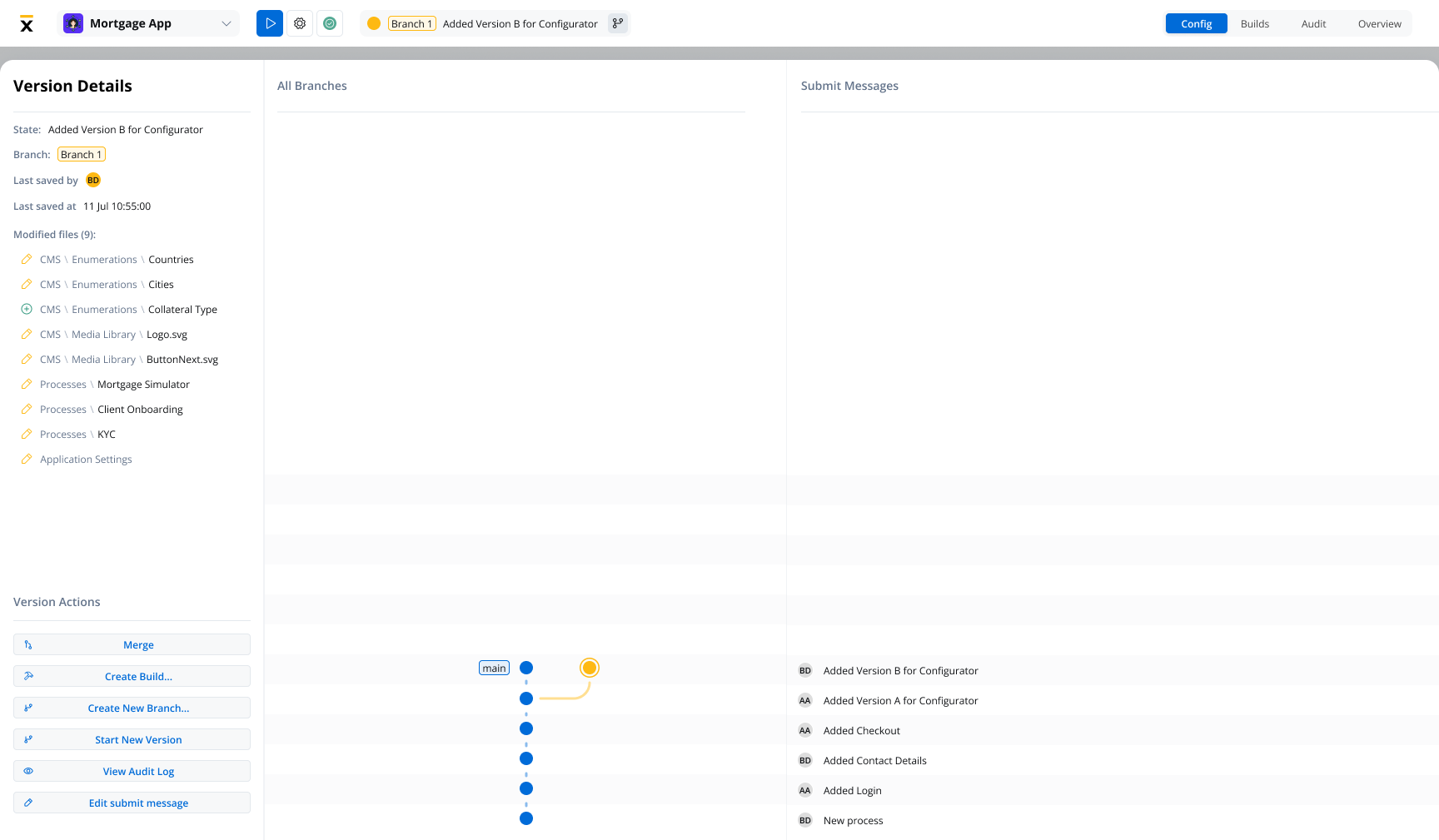This screenshot has width=1439, height=840.
Task: Click BD avatar beside New process
Action: pos(805,820)
